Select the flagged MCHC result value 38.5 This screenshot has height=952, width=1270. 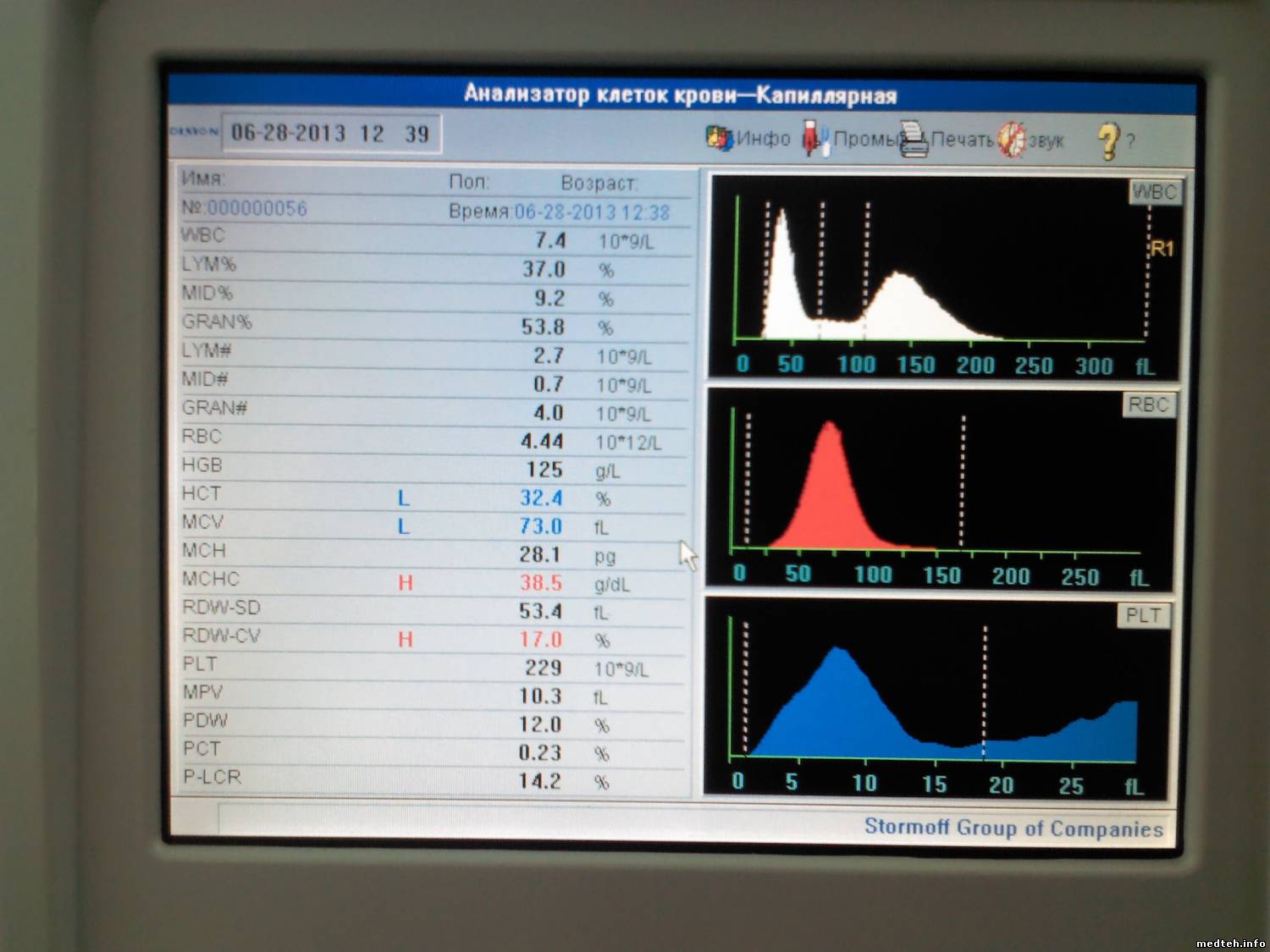point(541,583)
